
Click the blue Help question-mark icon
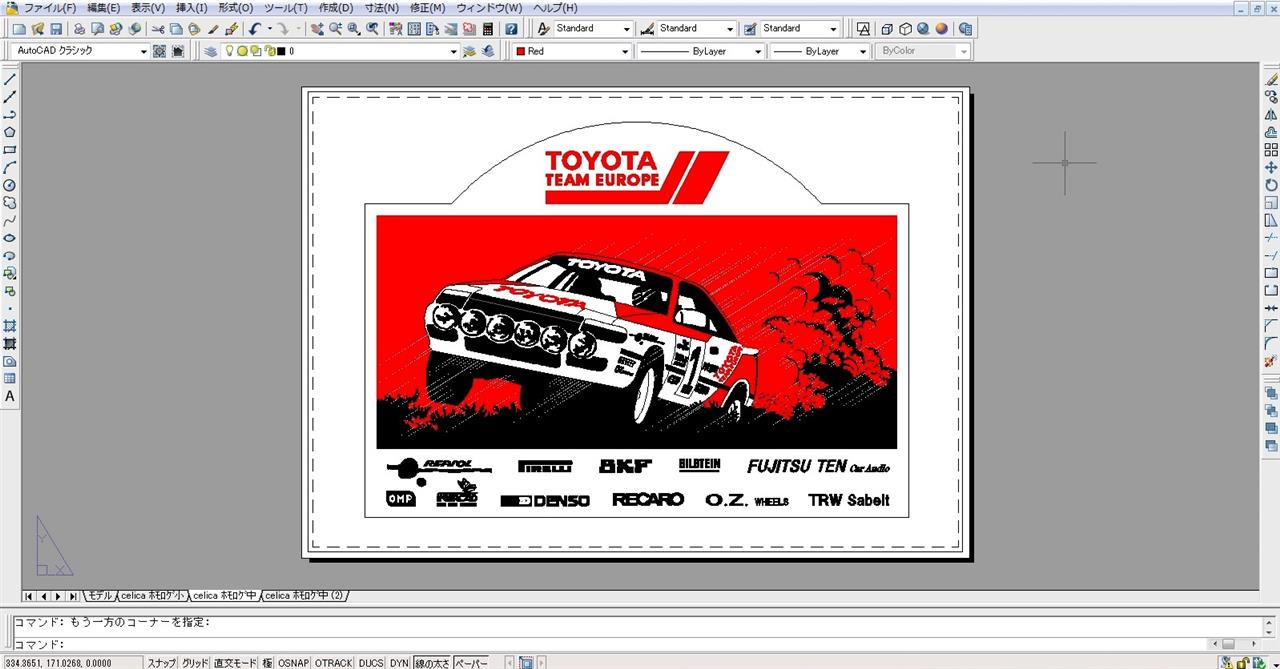tap(511, 29)
